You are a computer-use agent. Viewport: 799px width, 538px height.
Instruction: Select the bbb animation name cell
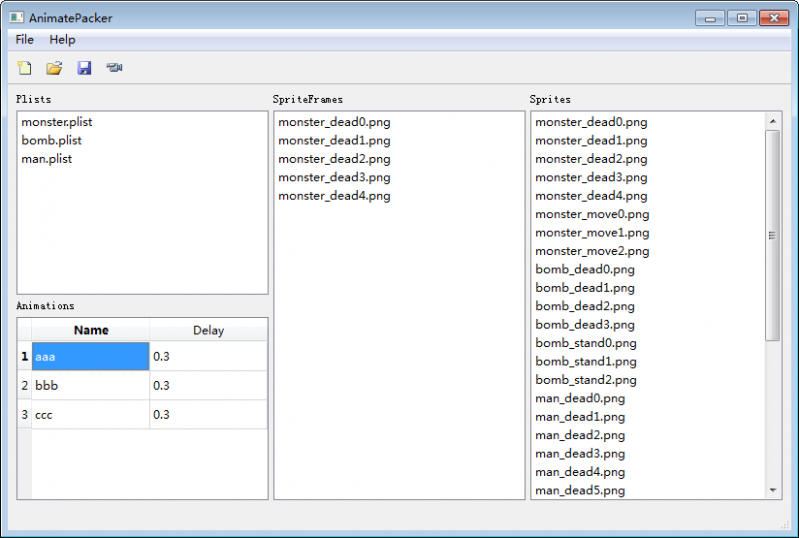coord(91,386)
